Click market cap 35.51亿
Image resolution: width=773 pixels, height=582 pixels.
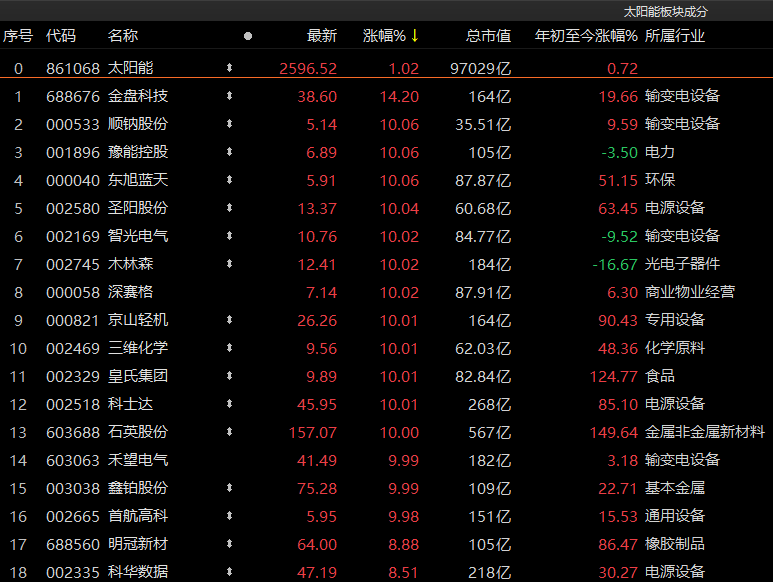click(x=483, y=125)
